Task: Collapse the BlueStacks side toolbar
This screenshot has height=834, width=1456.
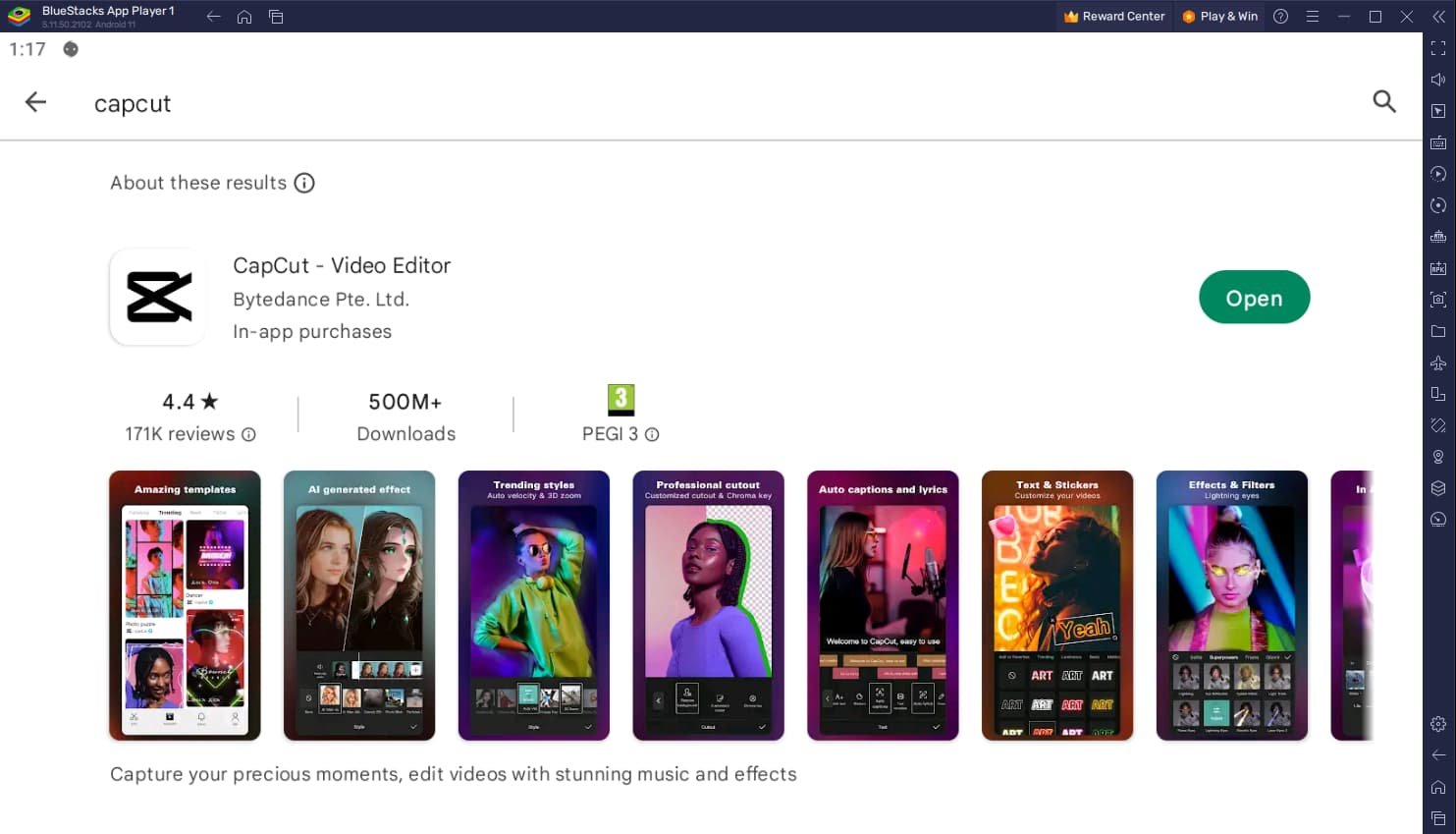Action: [x=1438, y=17]
